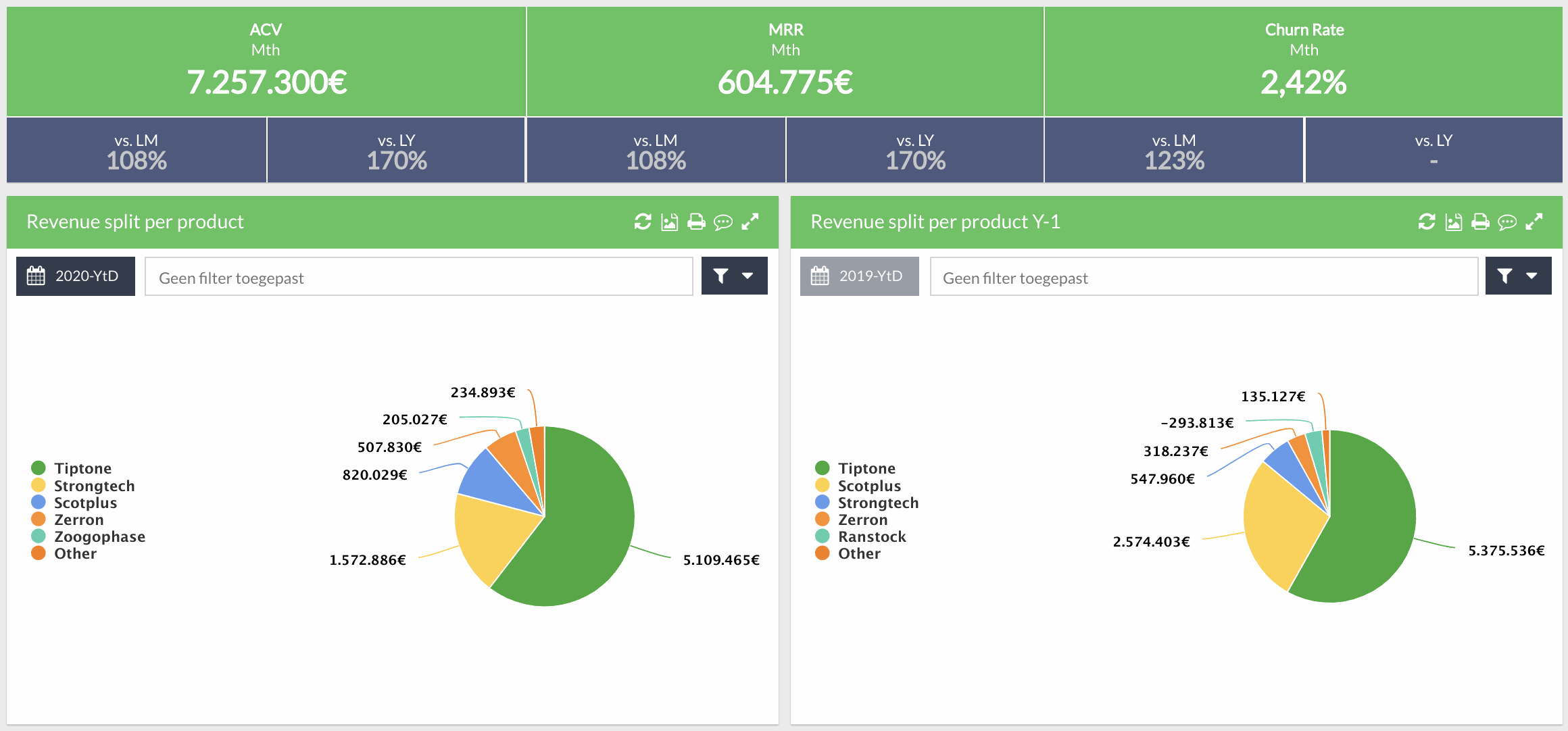Click the green Tiptone legend color dot
This screenshot has height=731, width=1568.
pos(39,468)
